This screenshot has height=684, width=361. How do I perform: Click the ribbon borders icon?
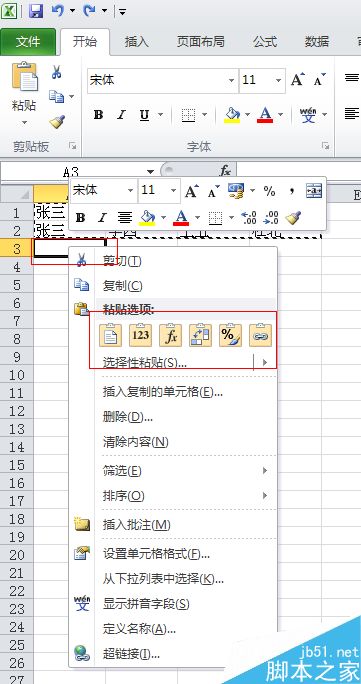click(x=188, y=115)
